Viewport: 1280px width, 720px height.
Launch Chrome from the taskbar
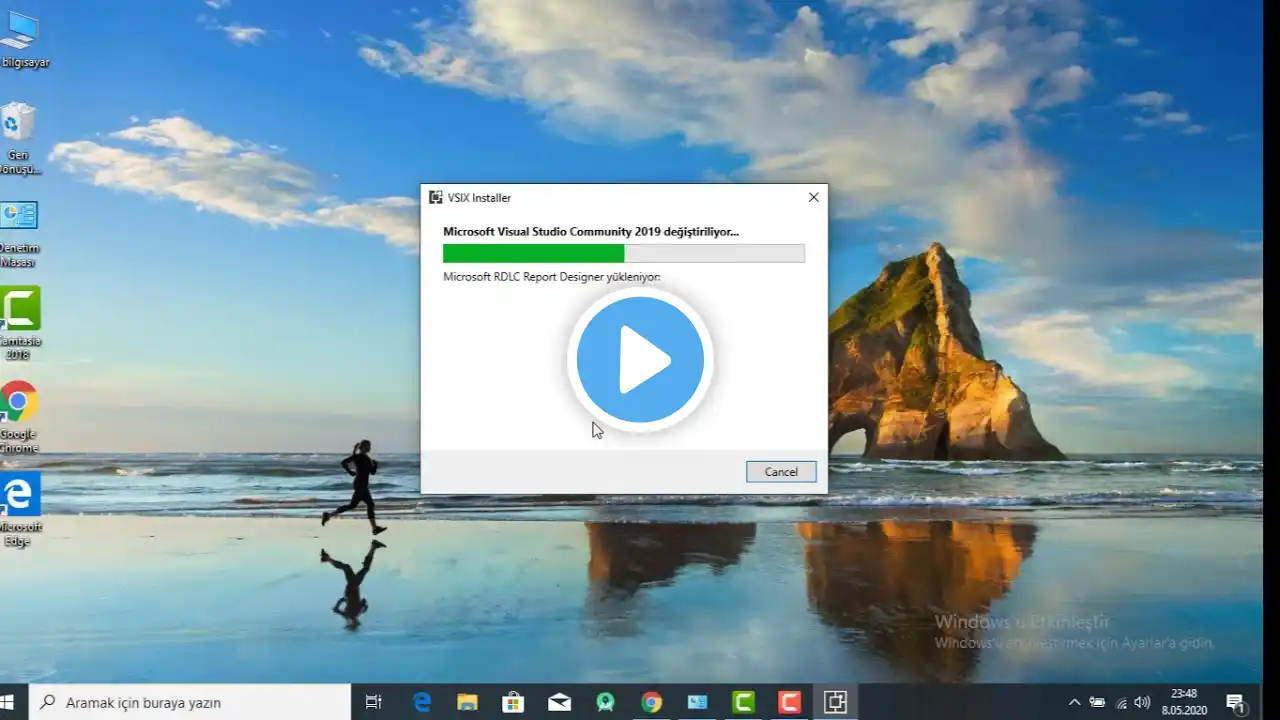pyautogui.click(x=651, y=702)
